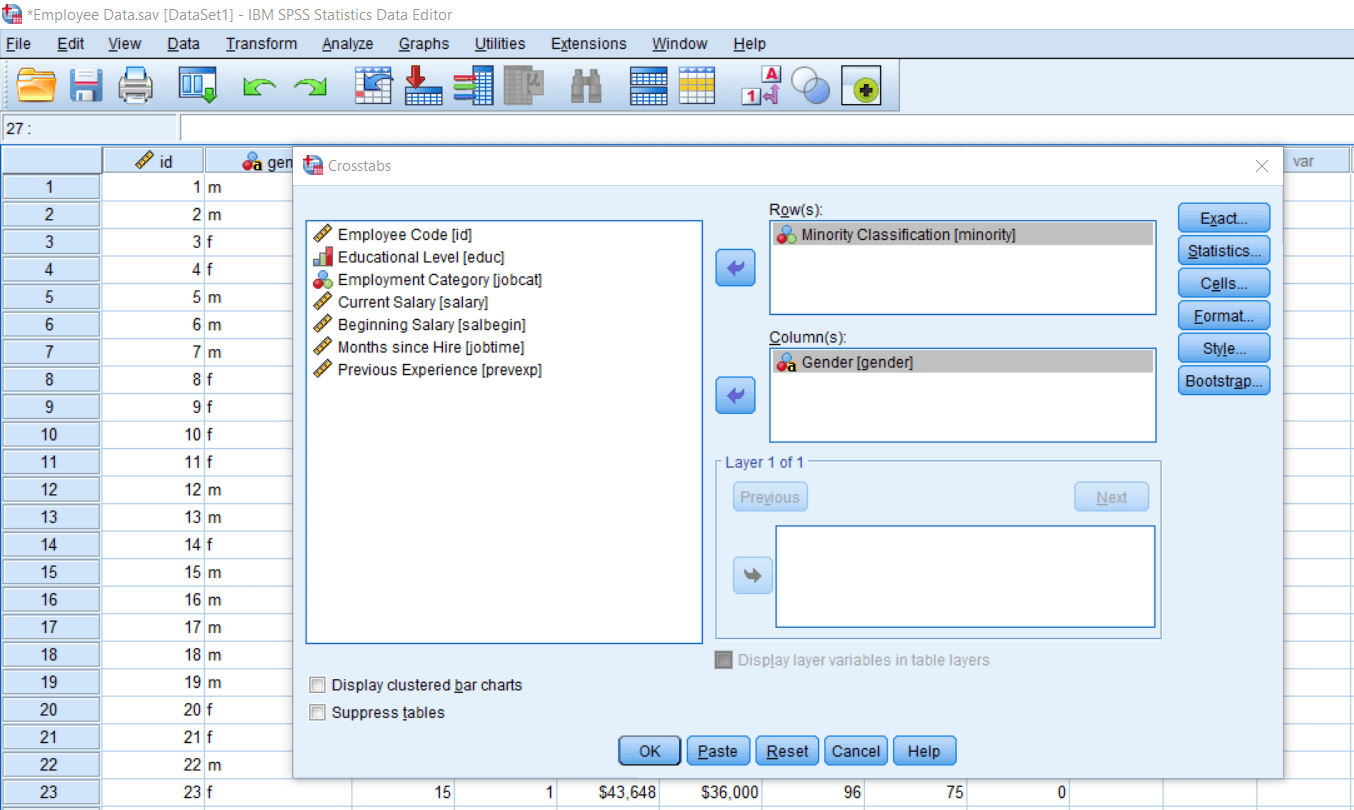Click the arrow button beside Column(s) box
The image size is (1354, 810).
click(x=735, y=395)
